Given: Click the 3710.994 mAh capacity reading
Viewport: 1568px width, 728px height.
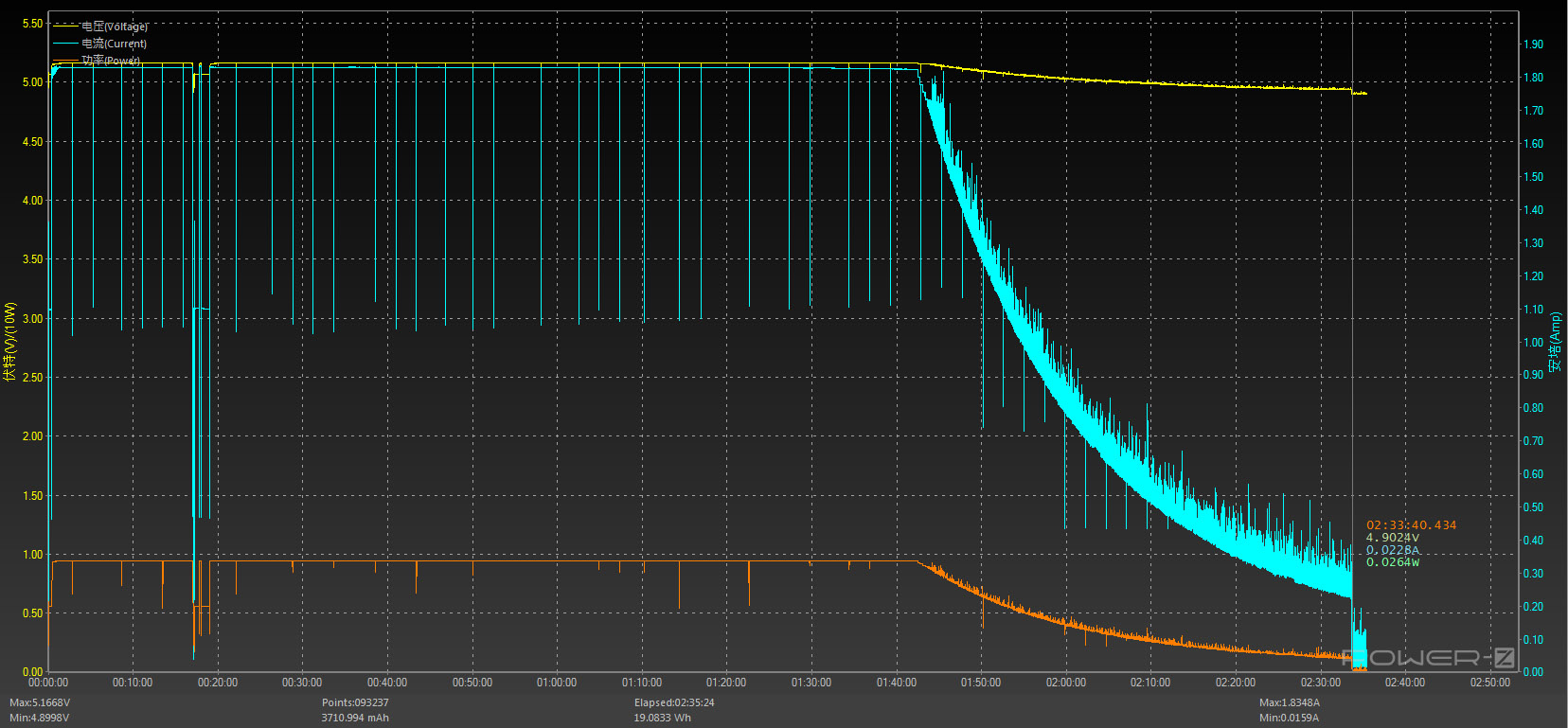Looking at the screenshot, I should (x=355, y=718).
